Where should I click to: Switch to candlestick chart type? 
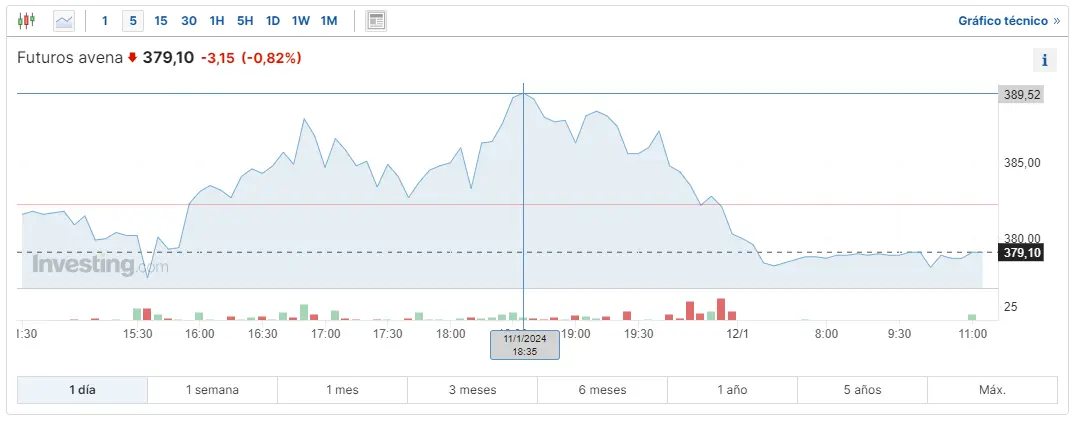click(x=26, y=20)
